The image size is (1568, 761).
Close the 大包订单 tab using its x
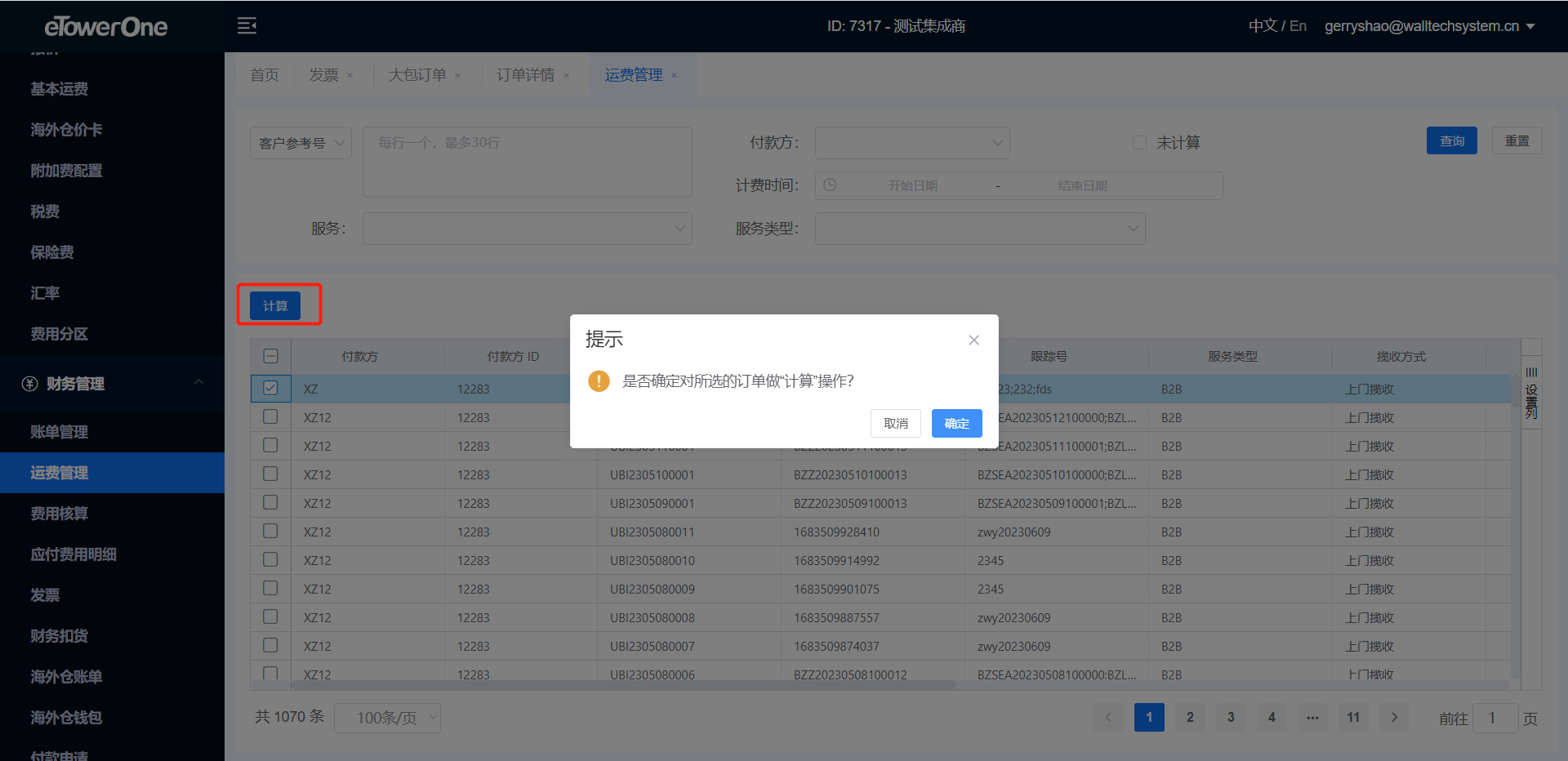point(458,75)
